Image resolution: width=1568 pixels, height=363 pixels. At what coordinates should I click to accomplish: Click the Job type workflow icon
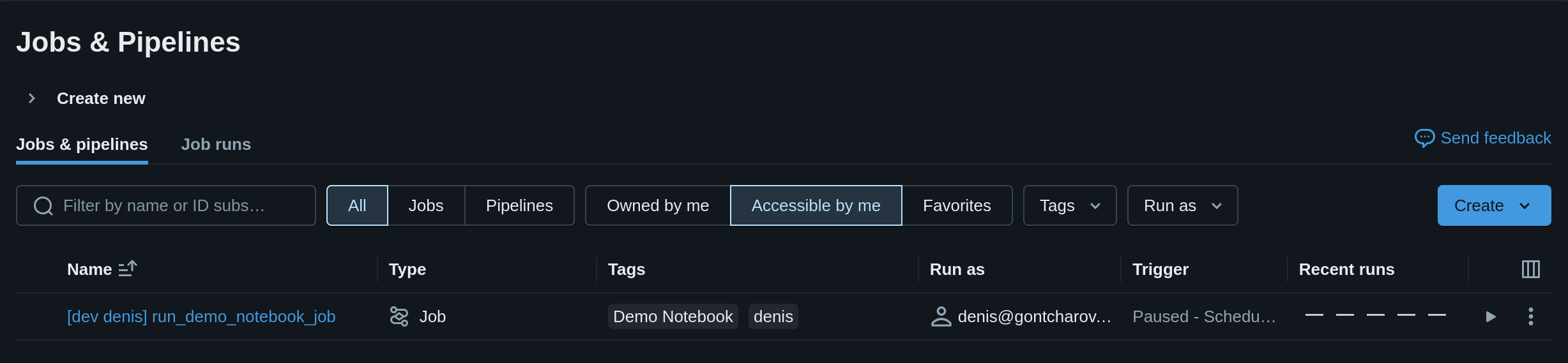[x=399, y=316]
